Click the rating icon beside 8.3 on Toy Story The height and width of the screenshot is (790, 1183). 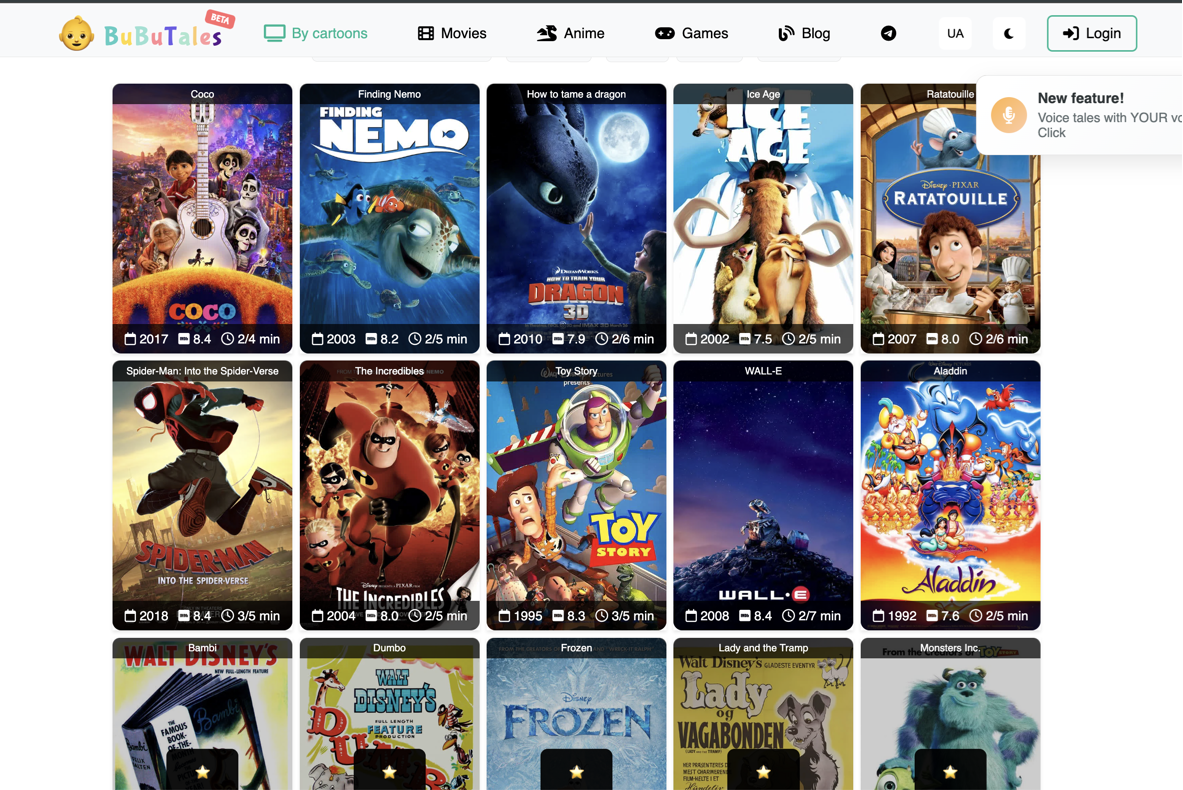558,616
